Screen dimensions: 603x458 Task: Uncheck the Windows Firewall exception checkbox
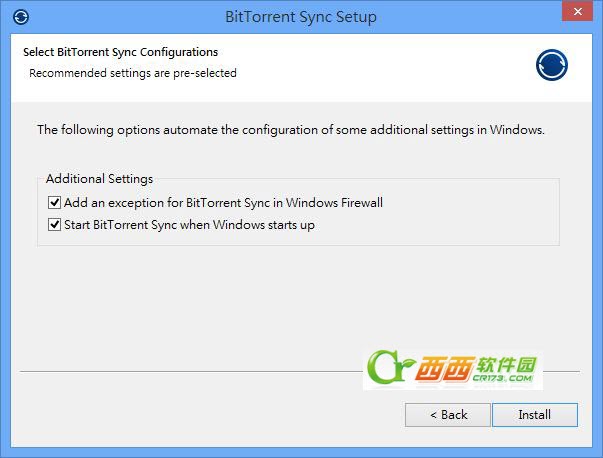point(54,203)
